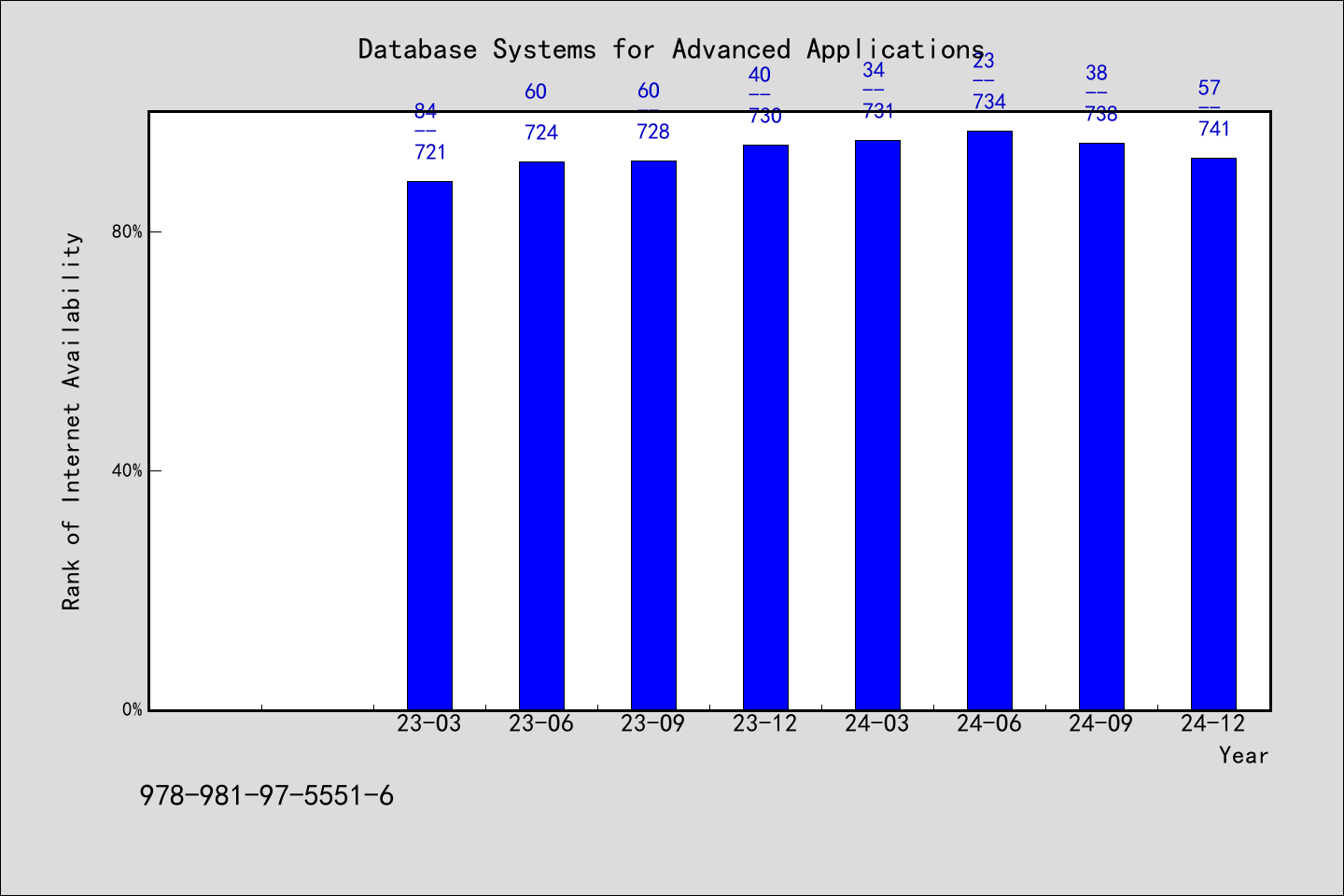Click the x-axis label 23-03
Viewport: 1344px width, 896px height.
(429, 724)
